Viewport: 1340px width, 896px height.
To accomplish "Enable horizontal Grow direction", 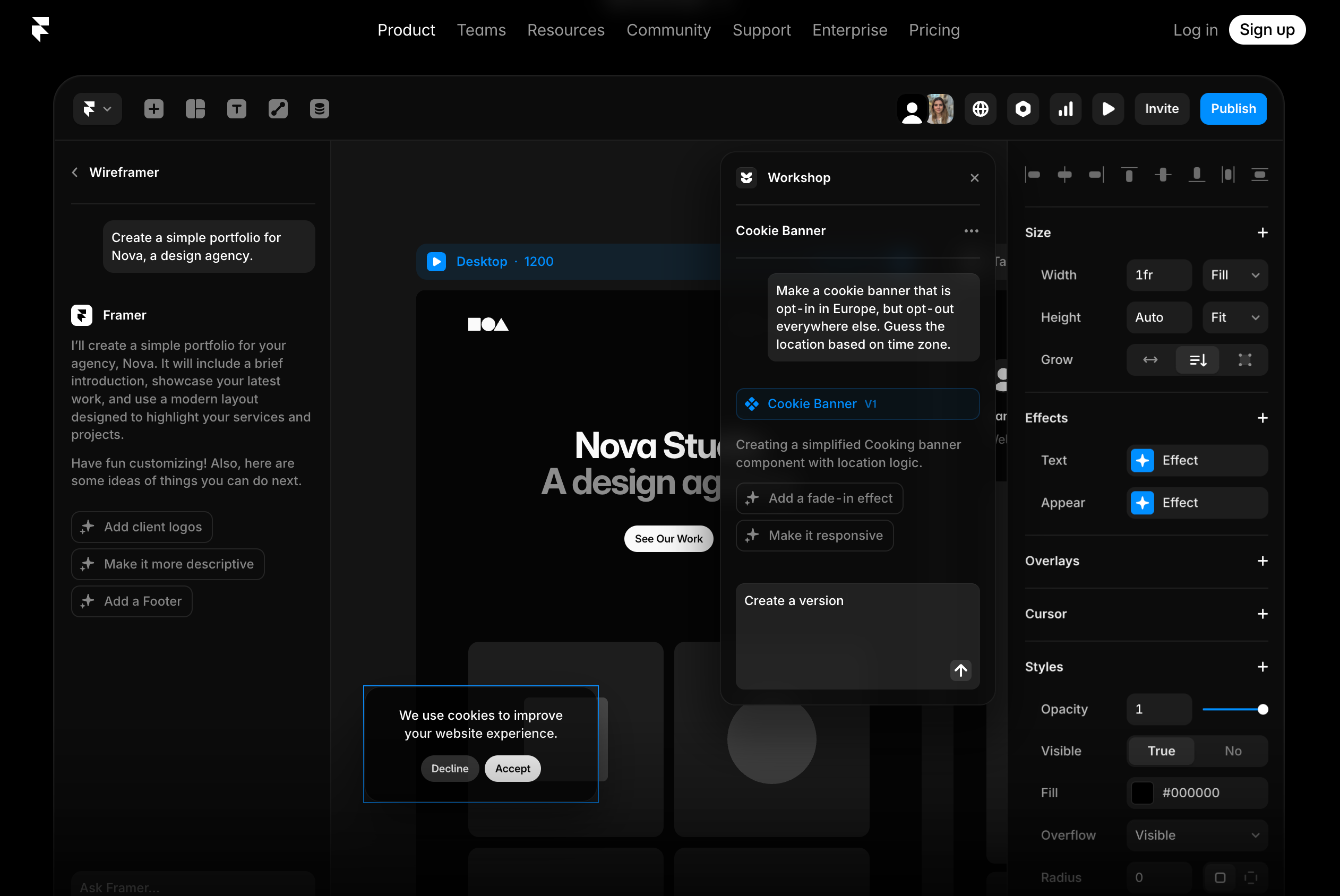I will pyautogui.click(x=1149, y=360).
